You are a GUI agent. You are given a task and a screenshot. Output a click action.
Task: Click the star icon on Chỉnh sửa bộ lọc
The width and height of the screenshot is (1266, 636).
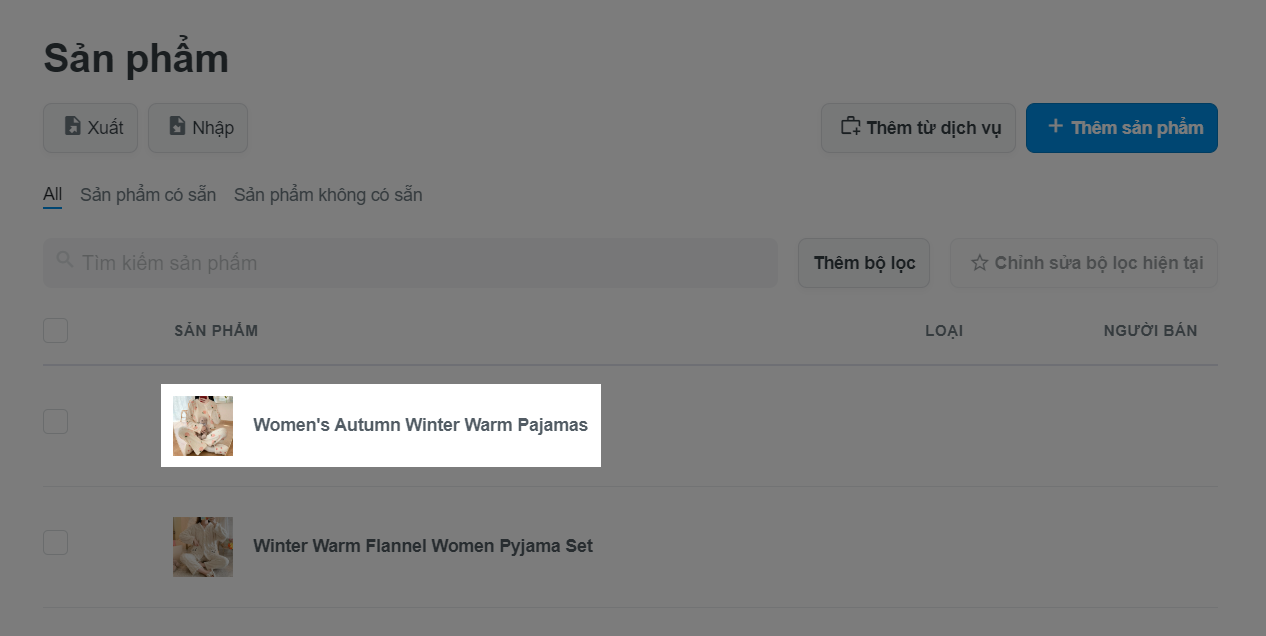979,263
